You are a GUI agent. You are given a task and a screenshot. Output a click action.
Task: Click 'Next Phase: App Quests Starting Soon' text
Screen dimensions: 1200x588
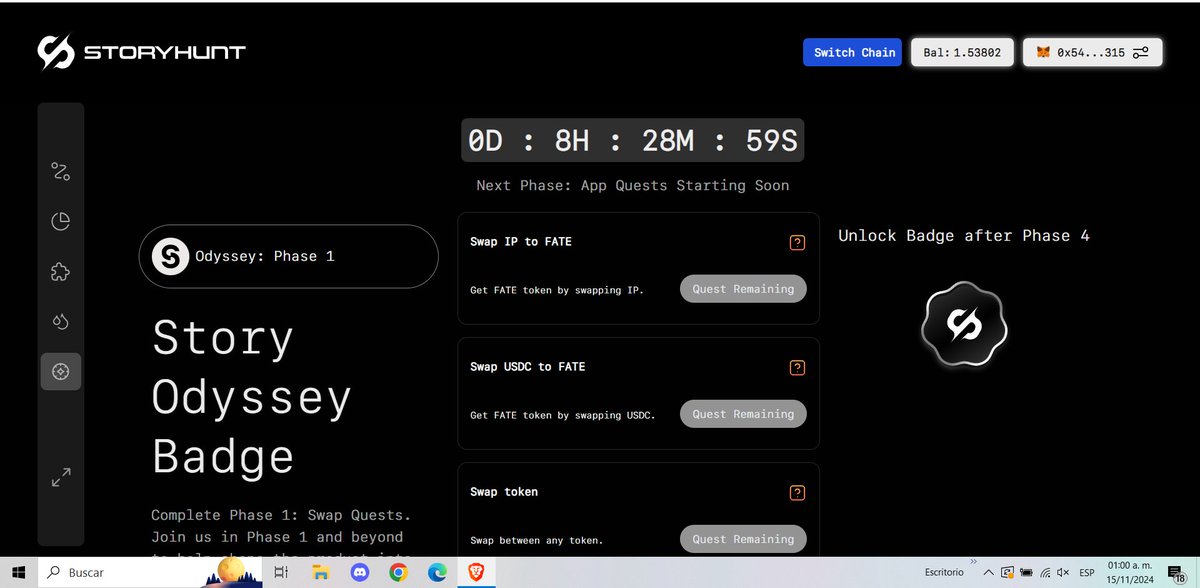[633, 185]
